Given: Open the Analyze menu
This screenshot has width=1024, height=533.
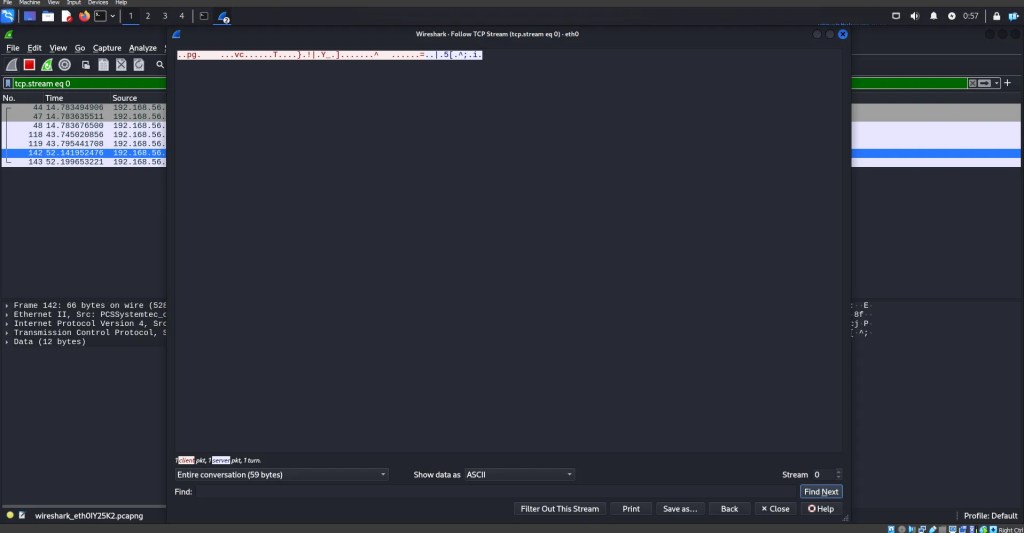Looking at the screenshot, I should pyautogui.click(x=143, y=48).
